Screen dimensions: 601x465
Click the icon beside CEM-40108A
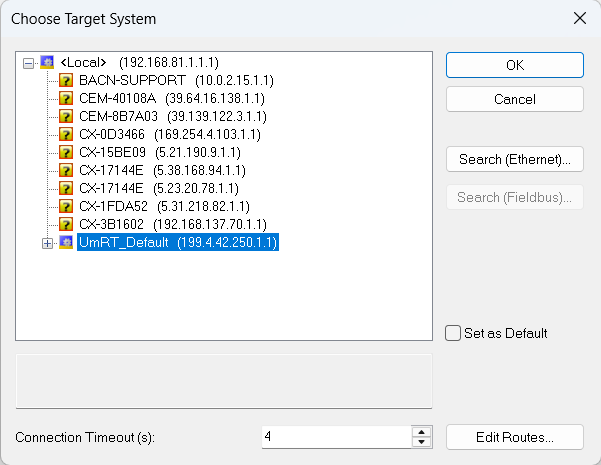tap(66, 98)
